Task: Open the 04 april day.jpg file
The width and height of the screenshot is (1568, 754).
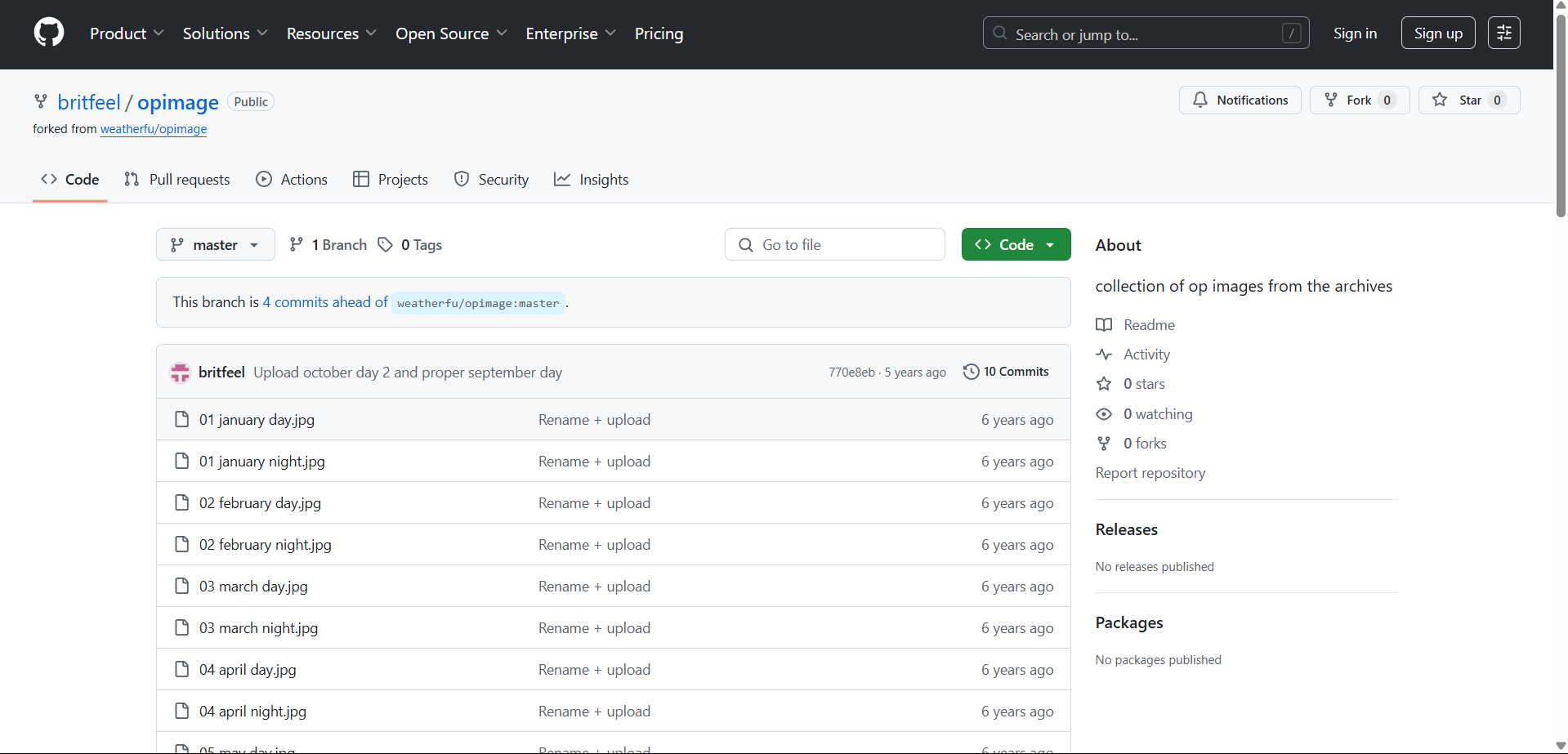Action: point(248,670)
